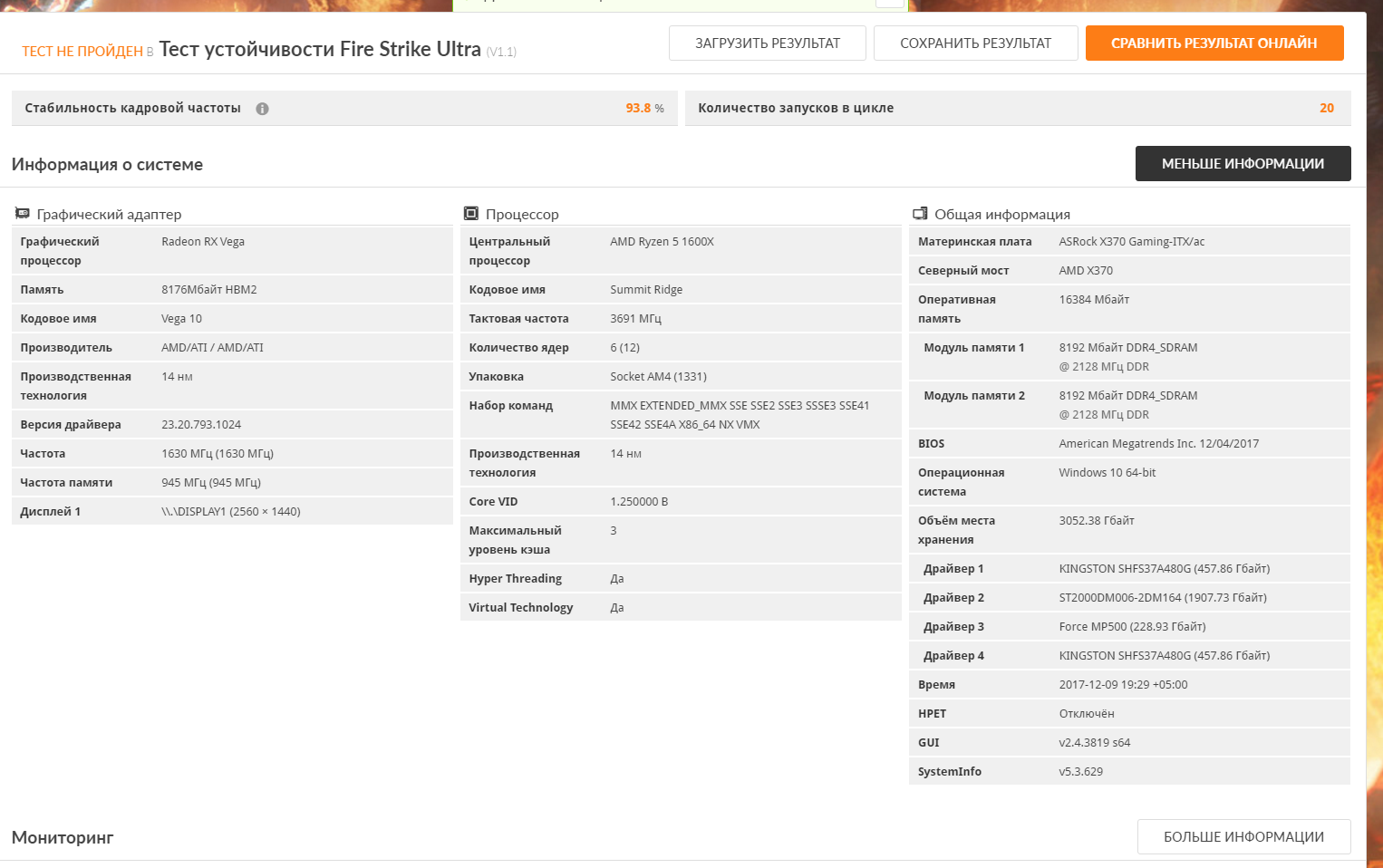Screen dimensions: 1383x868
Task: Select the ST2000DM006-2DM164 drive value
Action: click(x=1163, y=598)
